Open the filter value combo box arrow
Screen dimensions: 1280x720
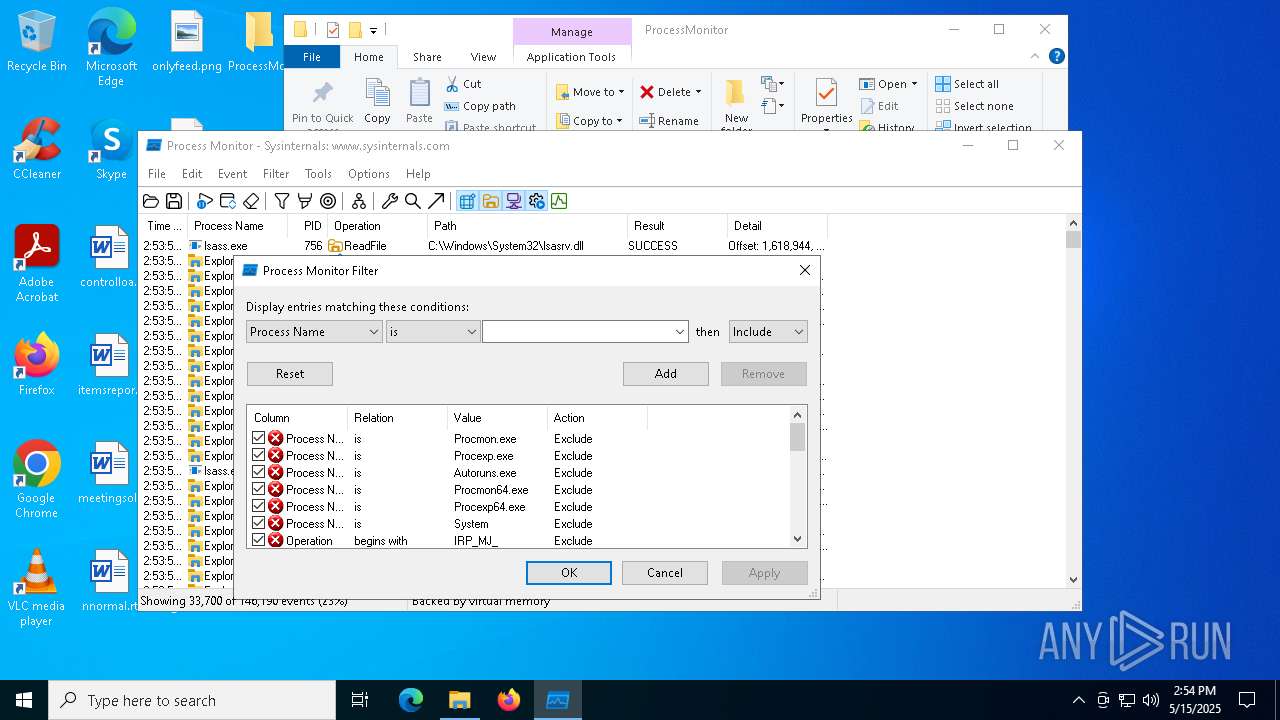[680, 332]
